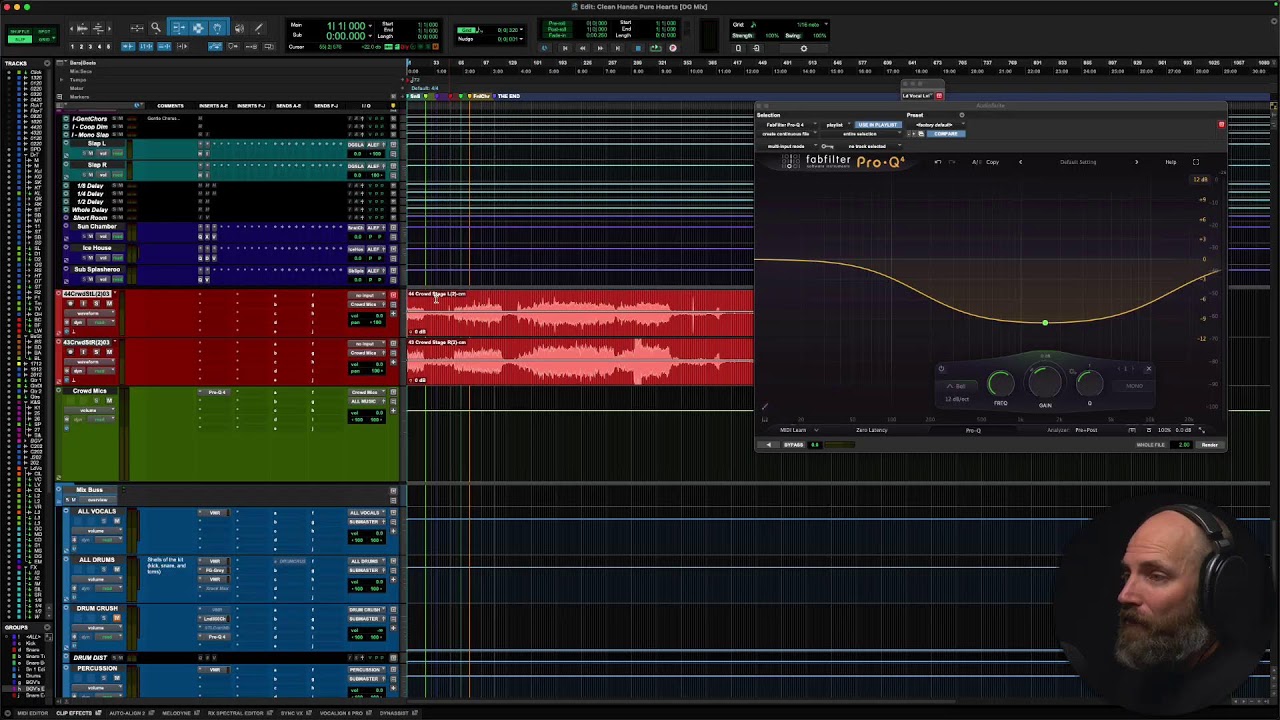Open the FabFilter Pro-Q 4 plugin selector
This screenshot has height=720, width=1280.
(x=788, y=125)
